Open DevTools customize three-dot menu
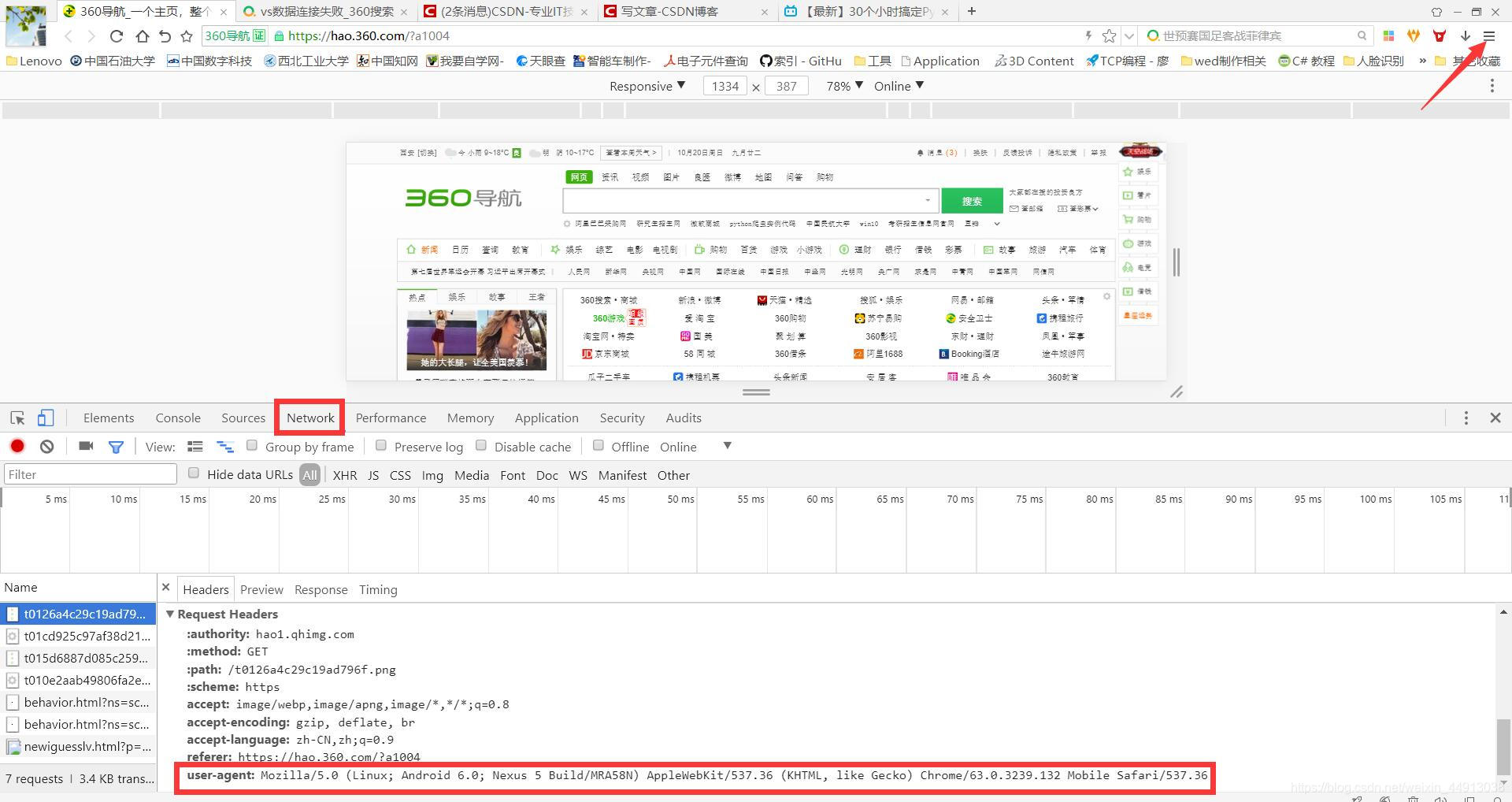The image size is (1512, 802). point(1466,418)
